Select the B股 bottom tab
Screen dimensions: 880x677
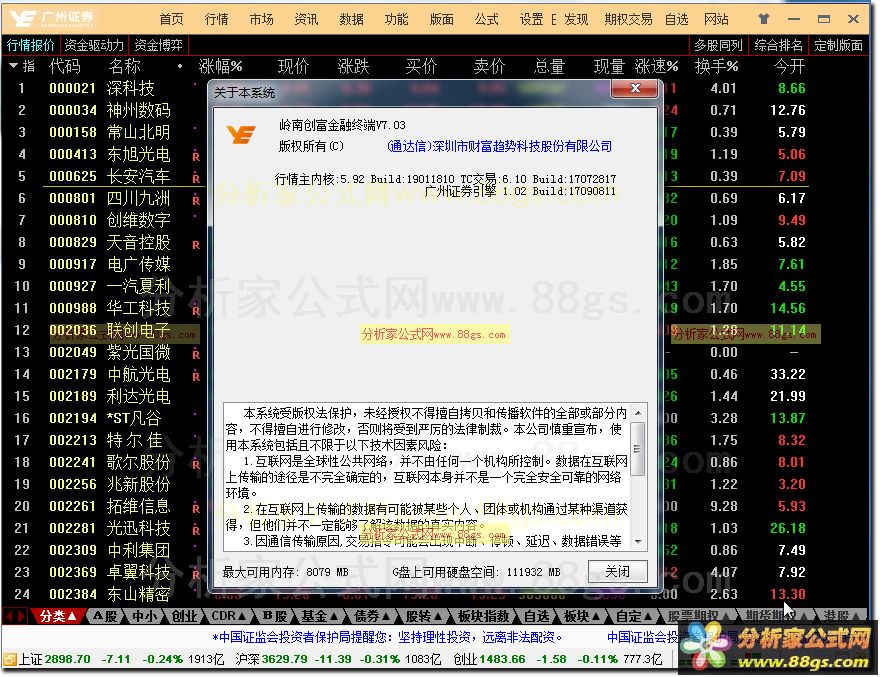coord(275,616)
